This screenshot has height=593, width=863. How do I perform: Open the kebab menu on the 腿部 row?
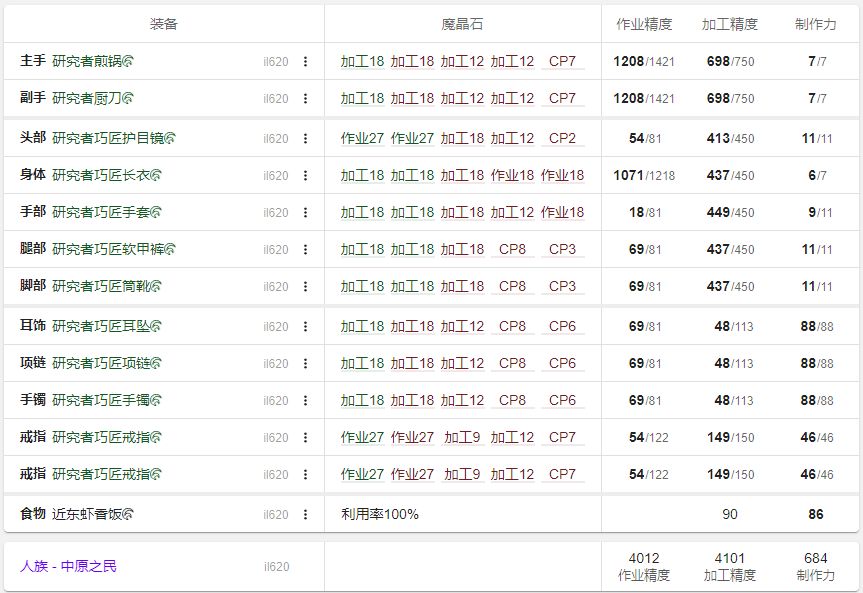(x=306, y=249)
